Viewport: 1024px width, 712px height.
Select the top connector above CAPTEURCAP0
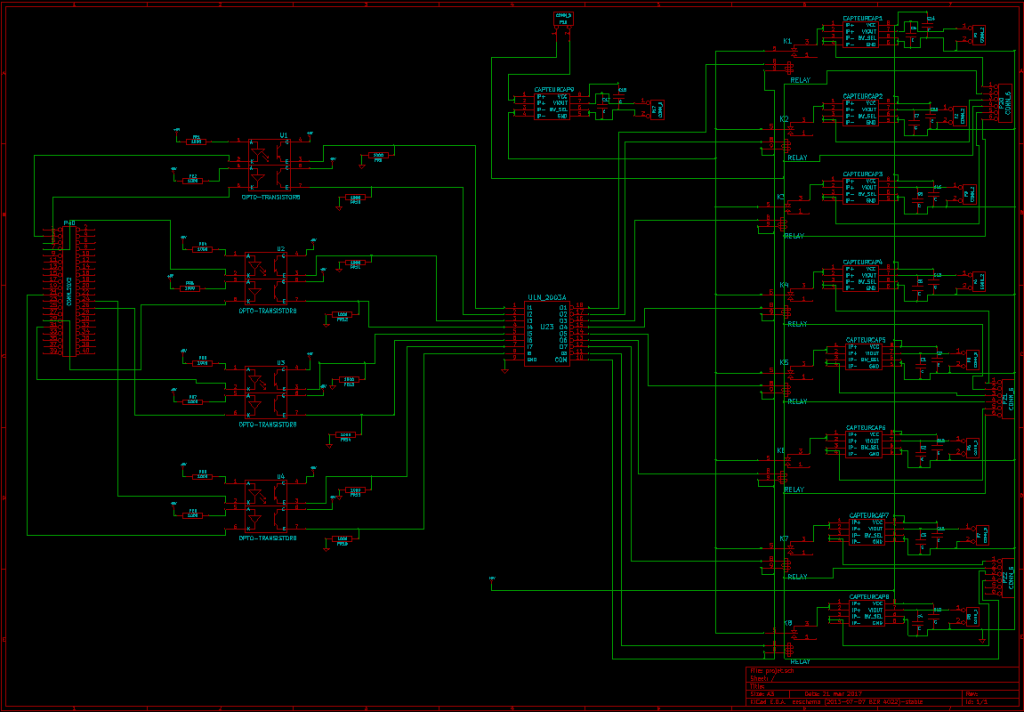coord(563,19)
